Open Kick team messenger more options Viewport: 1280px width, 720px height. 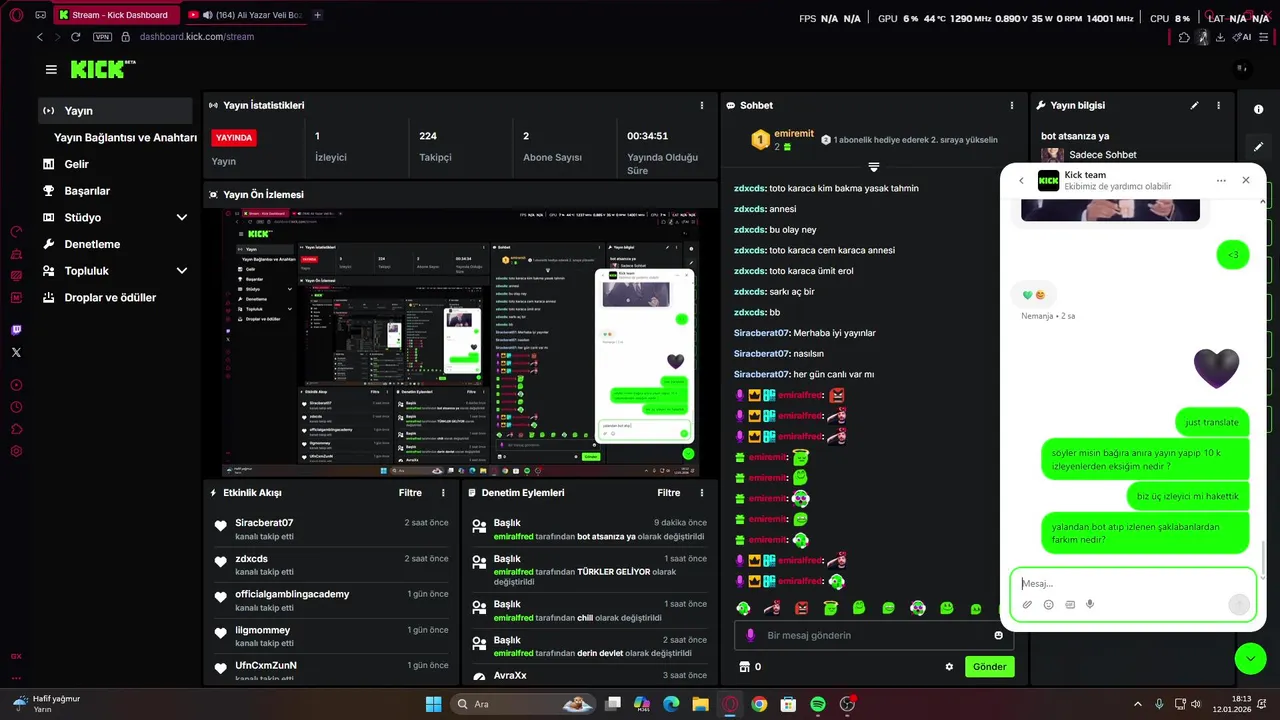pos(1221,181)
